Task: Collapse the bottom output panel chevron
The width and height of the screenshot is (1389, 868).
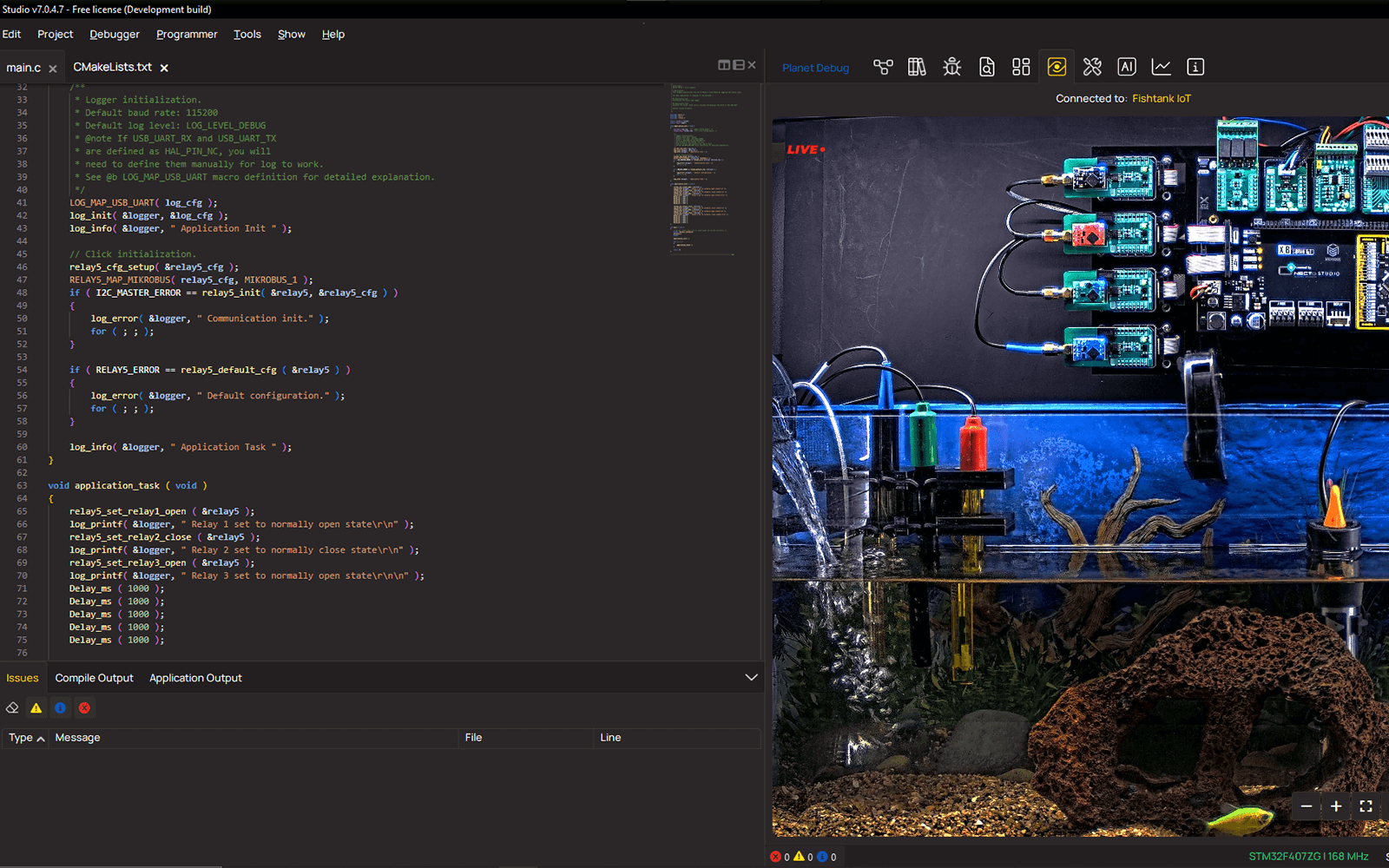Action: pyautogui.click(x=751, y=678)
